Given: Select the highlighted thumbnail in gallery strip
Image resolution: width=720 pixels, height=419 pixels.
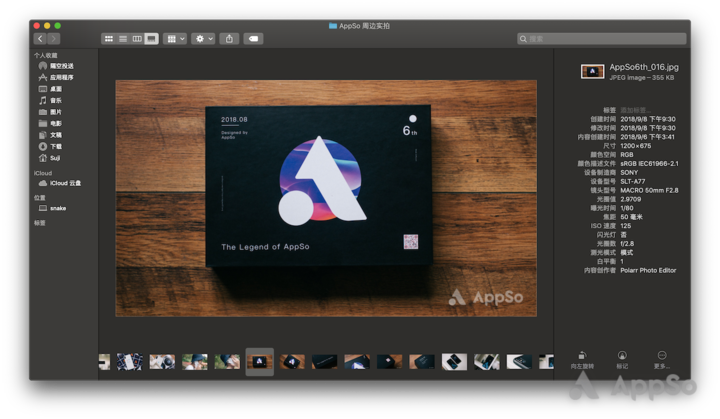Looking at the screenshot, I should 259,362.
